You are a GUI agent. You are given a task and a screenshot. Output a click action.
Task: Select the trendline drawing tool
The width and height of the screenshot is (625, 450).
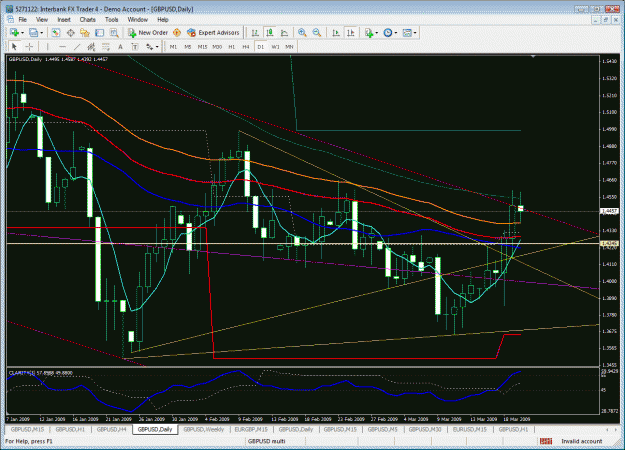click(77, 47)
